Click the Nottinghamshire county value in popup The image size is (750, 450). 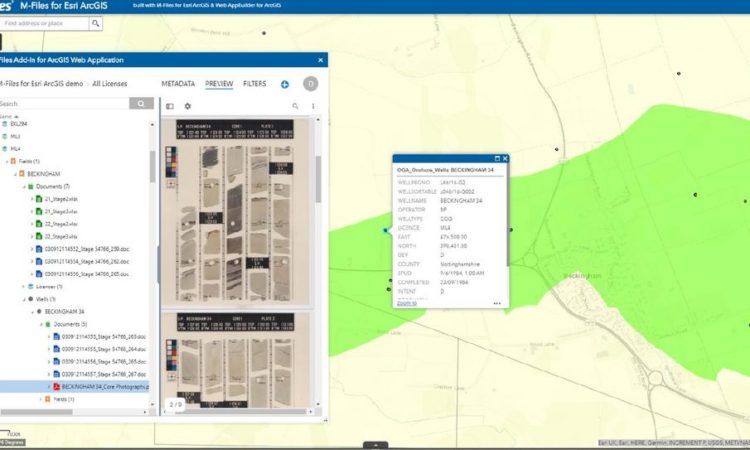coord(460,264)
